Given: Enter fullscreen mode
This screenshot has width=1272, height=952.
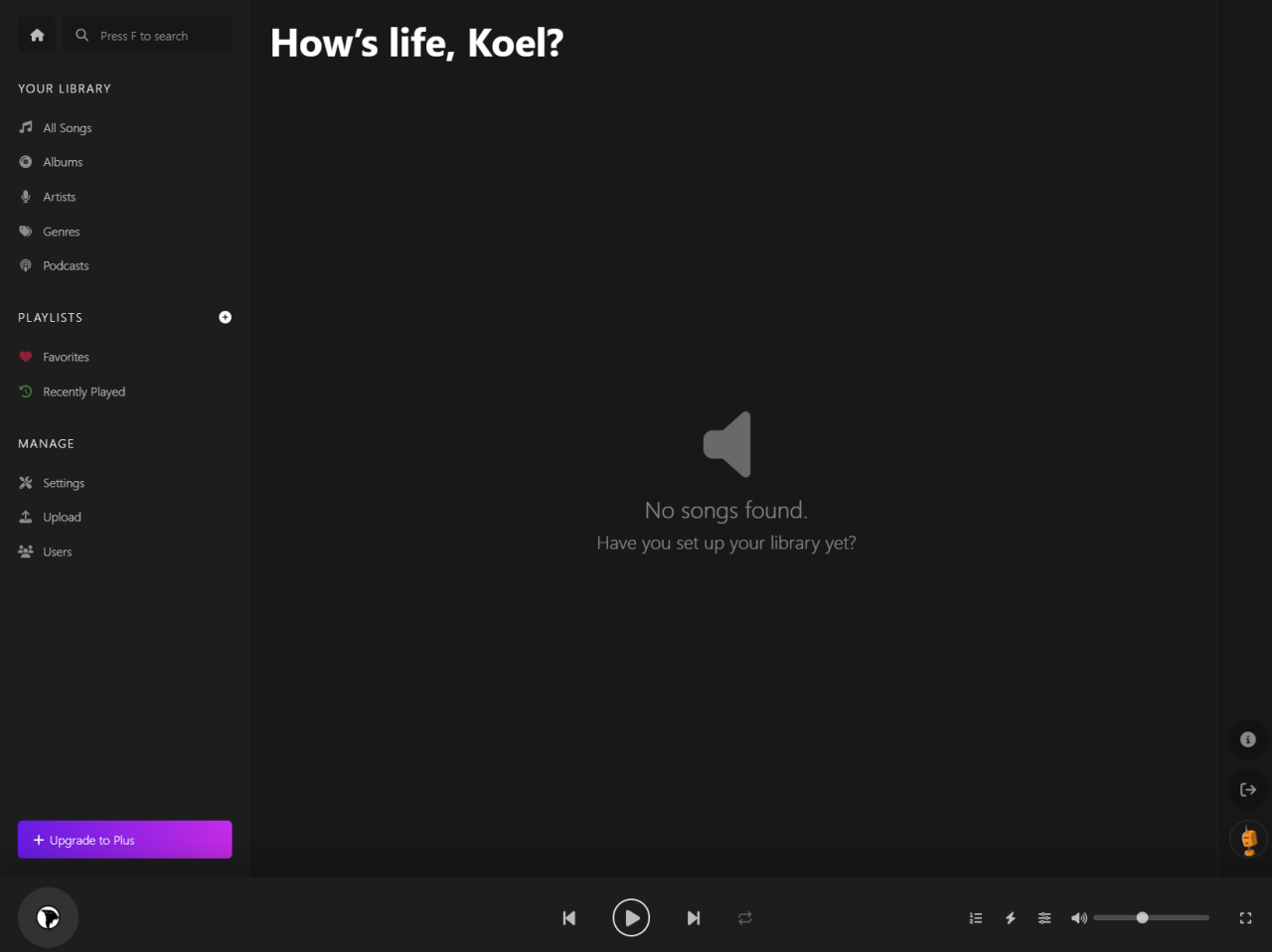Looking at the screenshot, I should [x=1245, y=918].
